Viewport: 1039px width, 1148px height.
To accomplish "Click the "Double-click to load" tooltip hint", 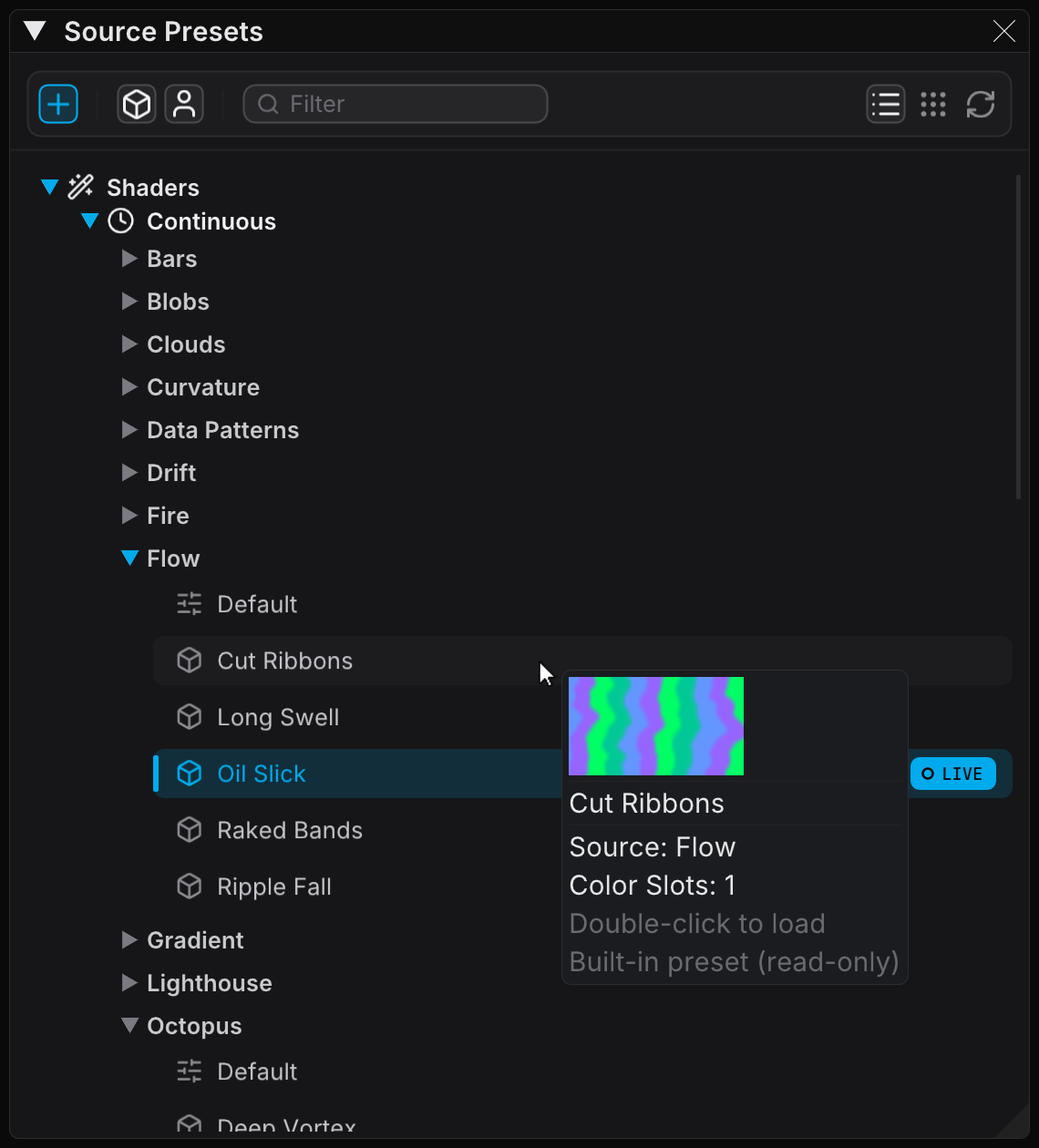I will click(697, 924).
